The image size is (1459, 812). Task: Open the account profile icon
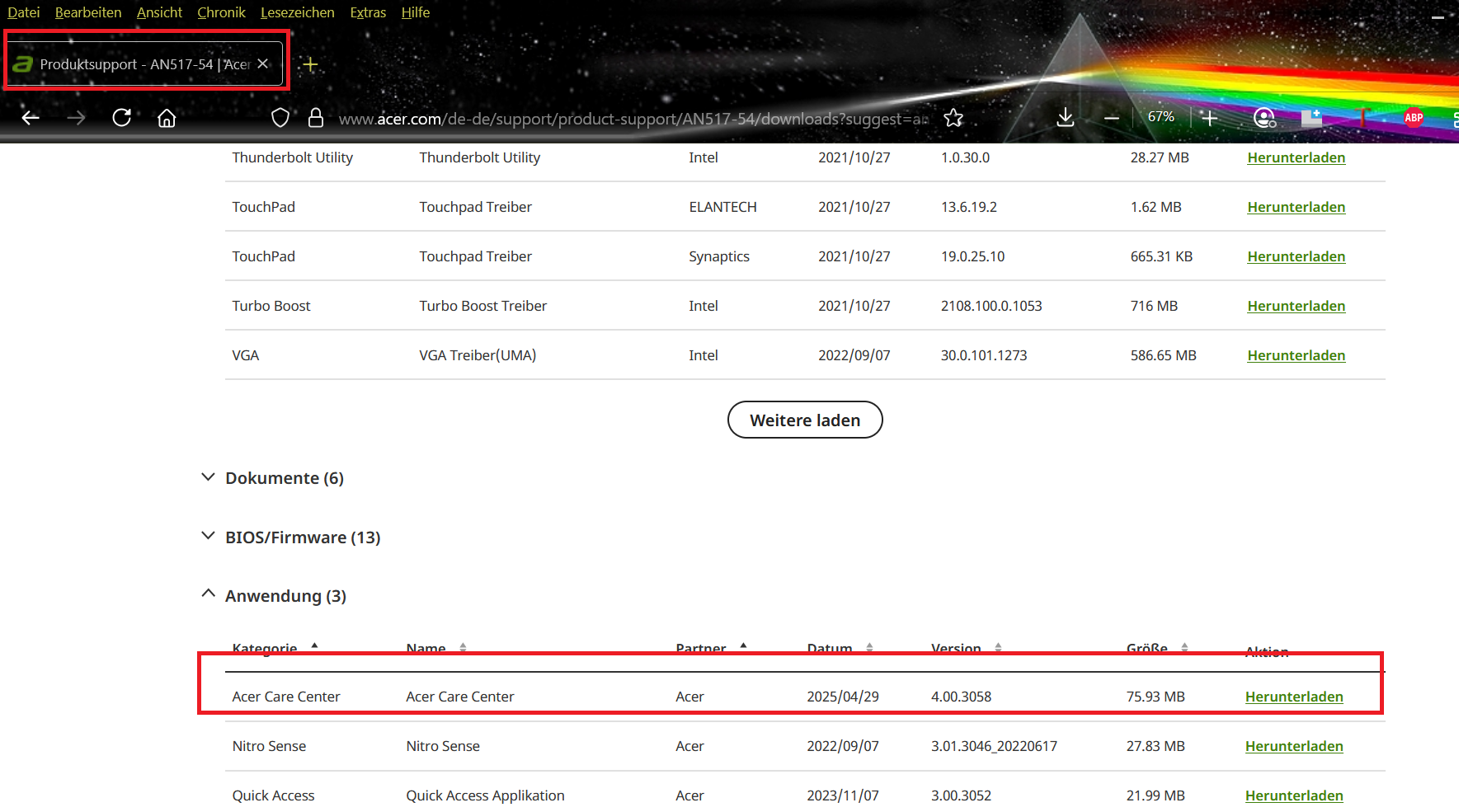point(1264,118)
